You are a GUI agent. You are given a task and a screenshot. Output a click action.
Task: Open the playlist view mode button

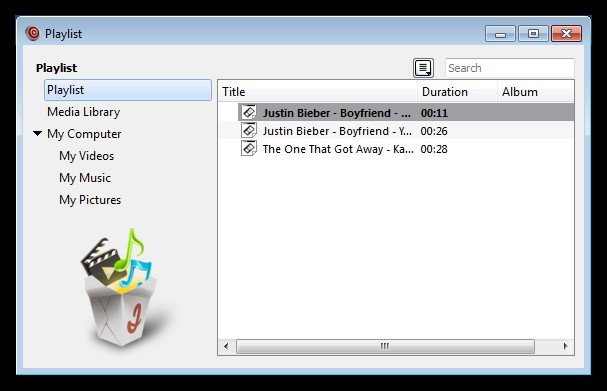pos(423,68)
